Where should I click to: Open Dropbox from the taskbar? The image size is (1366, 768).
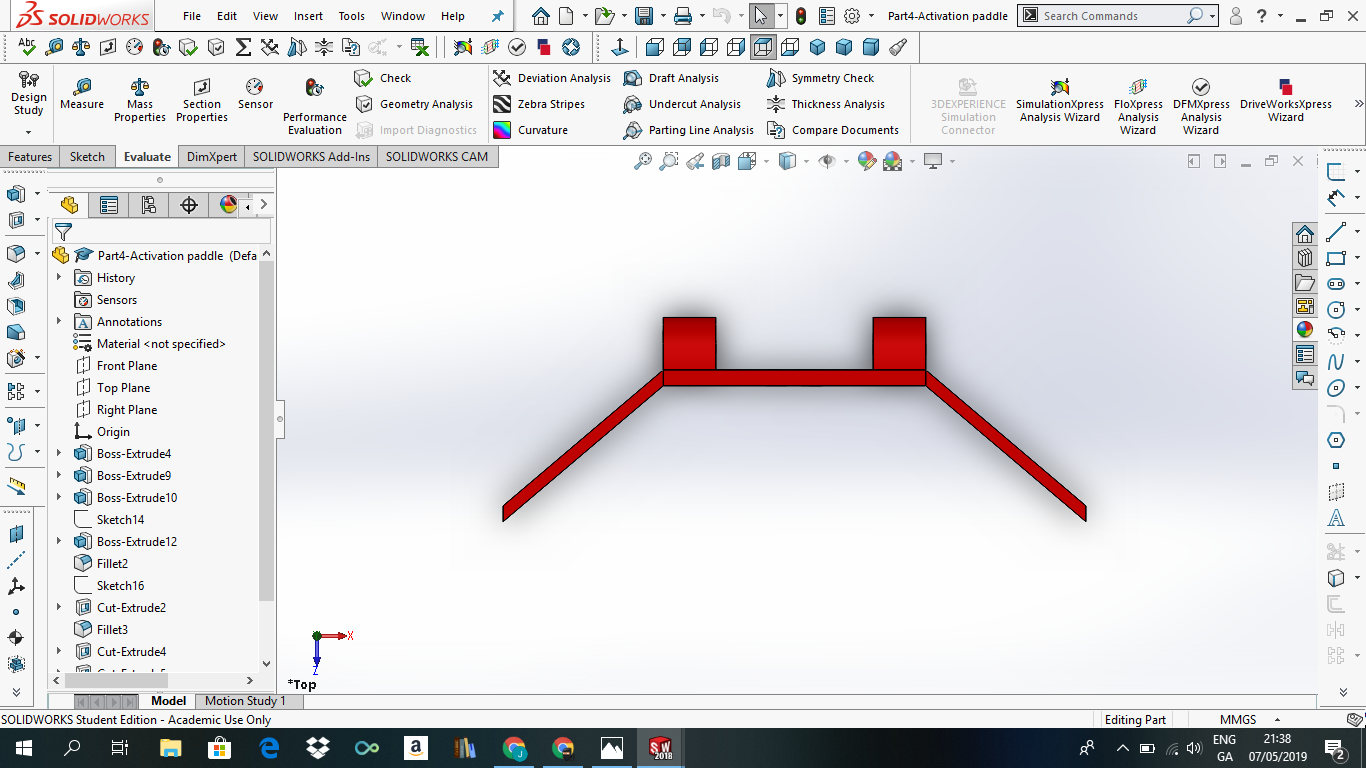click(x=318, y=748)
